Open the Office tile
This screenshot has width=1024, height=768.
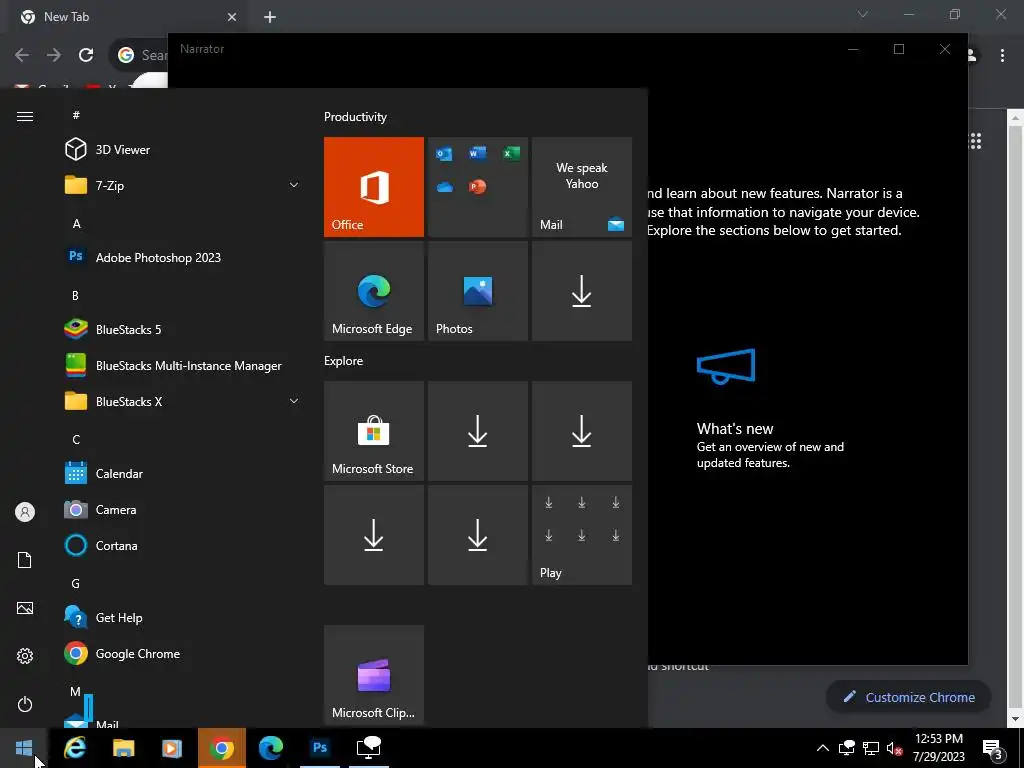coord(374,187)
